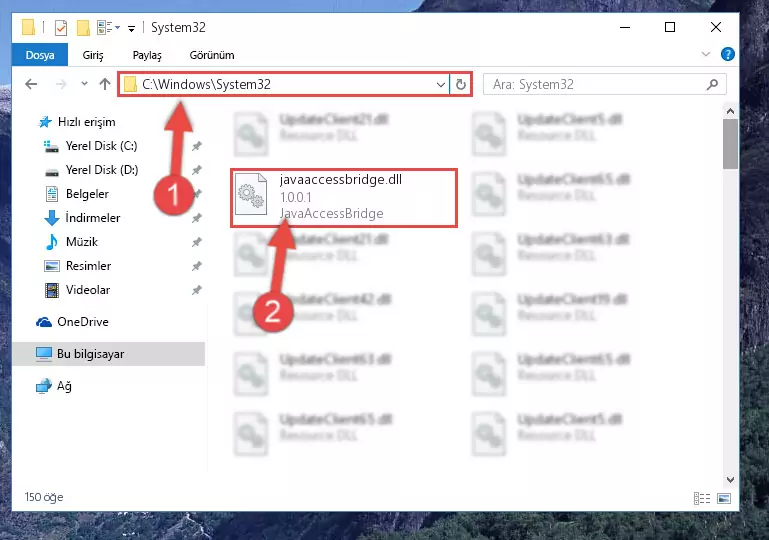The width and height of the screenshot is (769, 540).
Task: Click the pin icon beside Resimler
Action: pos(197,266)
